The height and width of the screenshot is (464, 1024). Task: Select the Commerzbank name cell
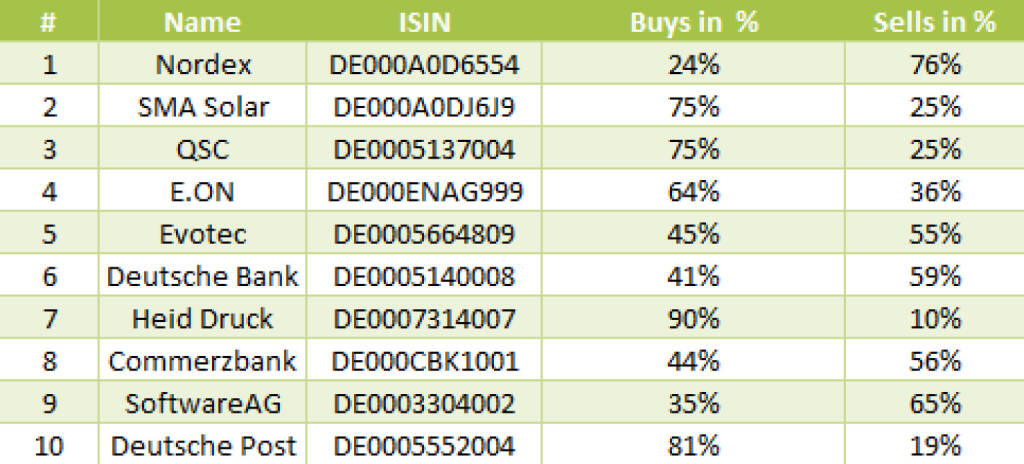point(203,361)
